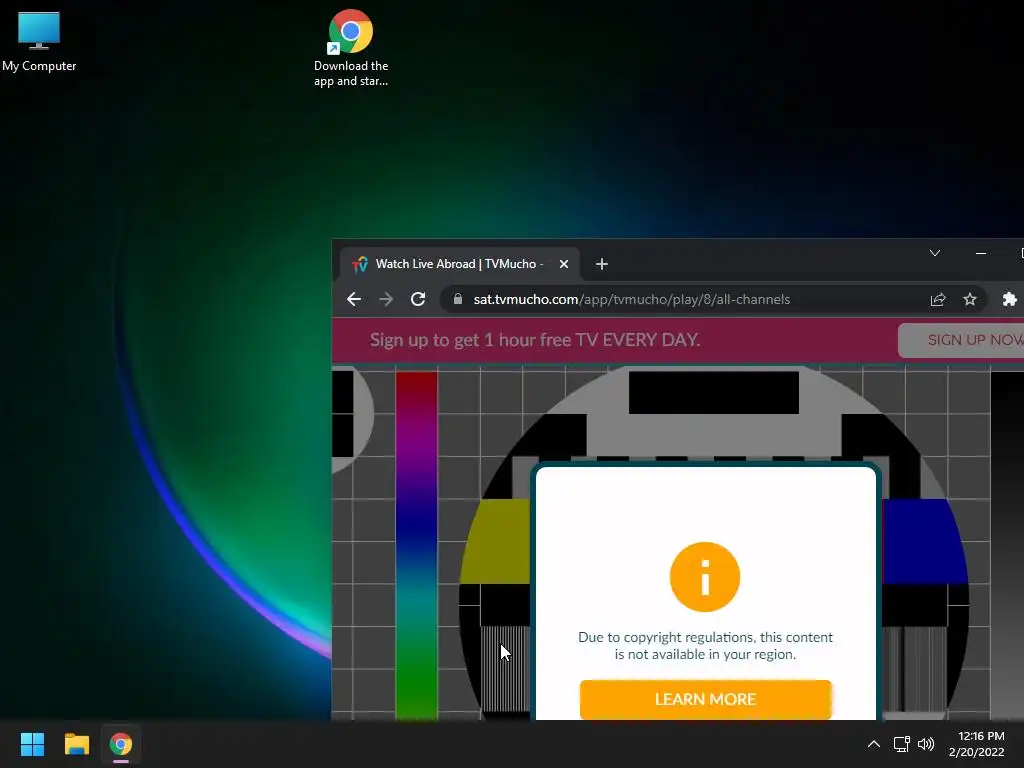Open a new tab in Chrome
Screen dimensions: 1024x768
point(601,264)
